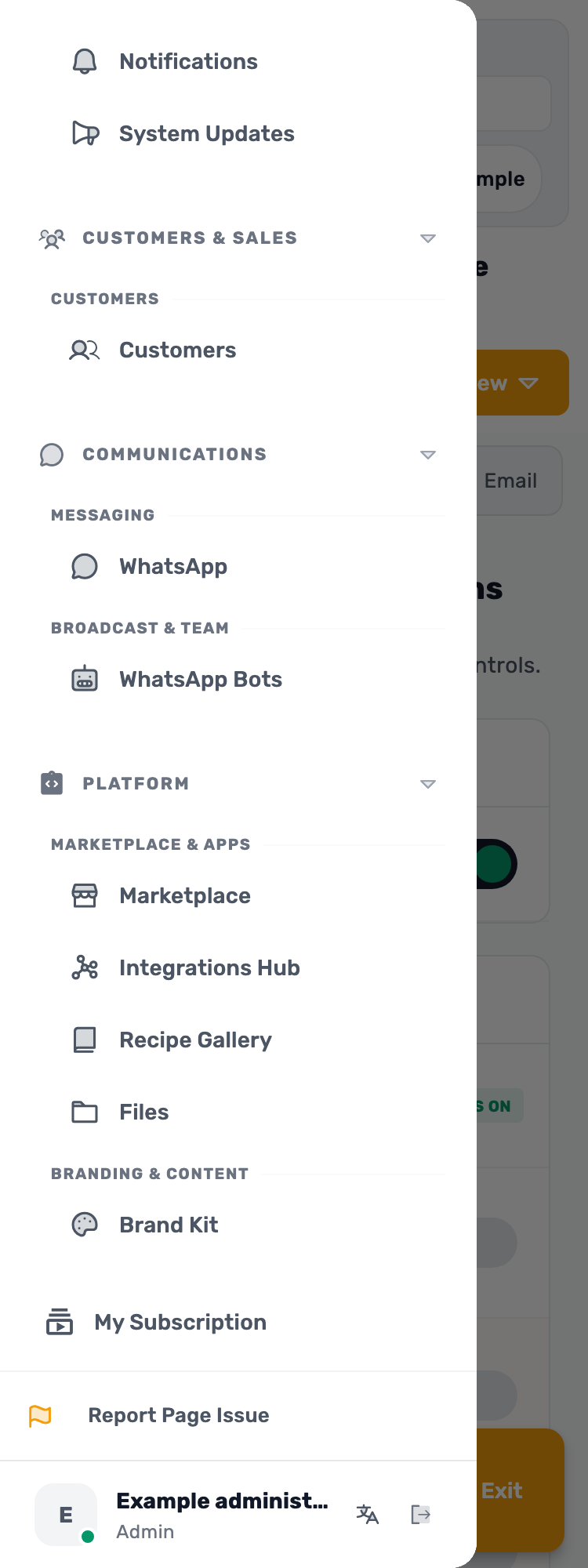
Task: Click the language translate icon
Action: point(367,1514)
